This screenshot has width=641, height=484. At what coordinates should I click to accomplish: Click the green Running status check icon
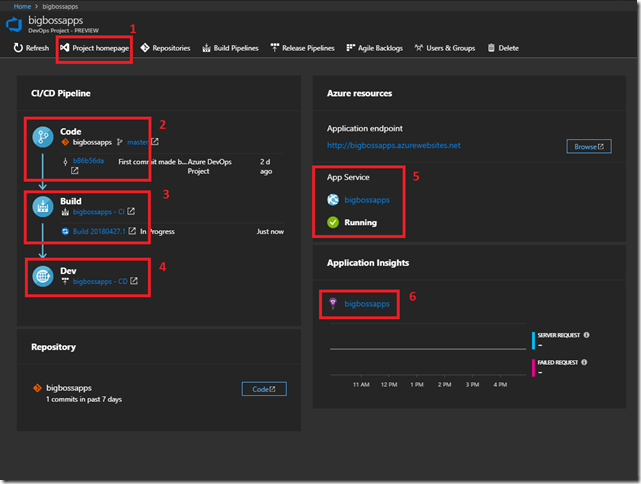(x=333, y=222)
